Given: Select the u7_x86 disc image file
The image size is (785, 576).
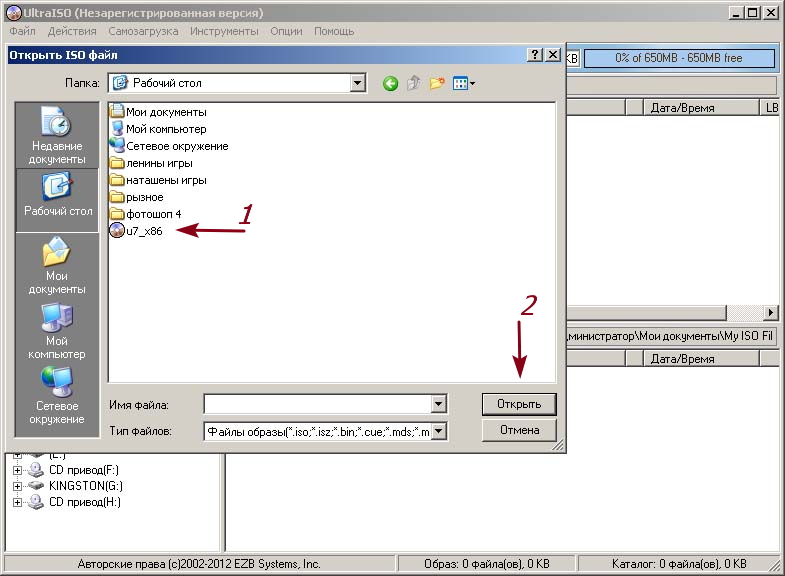Looking at the screenshot, I should (x=136, y=231).
